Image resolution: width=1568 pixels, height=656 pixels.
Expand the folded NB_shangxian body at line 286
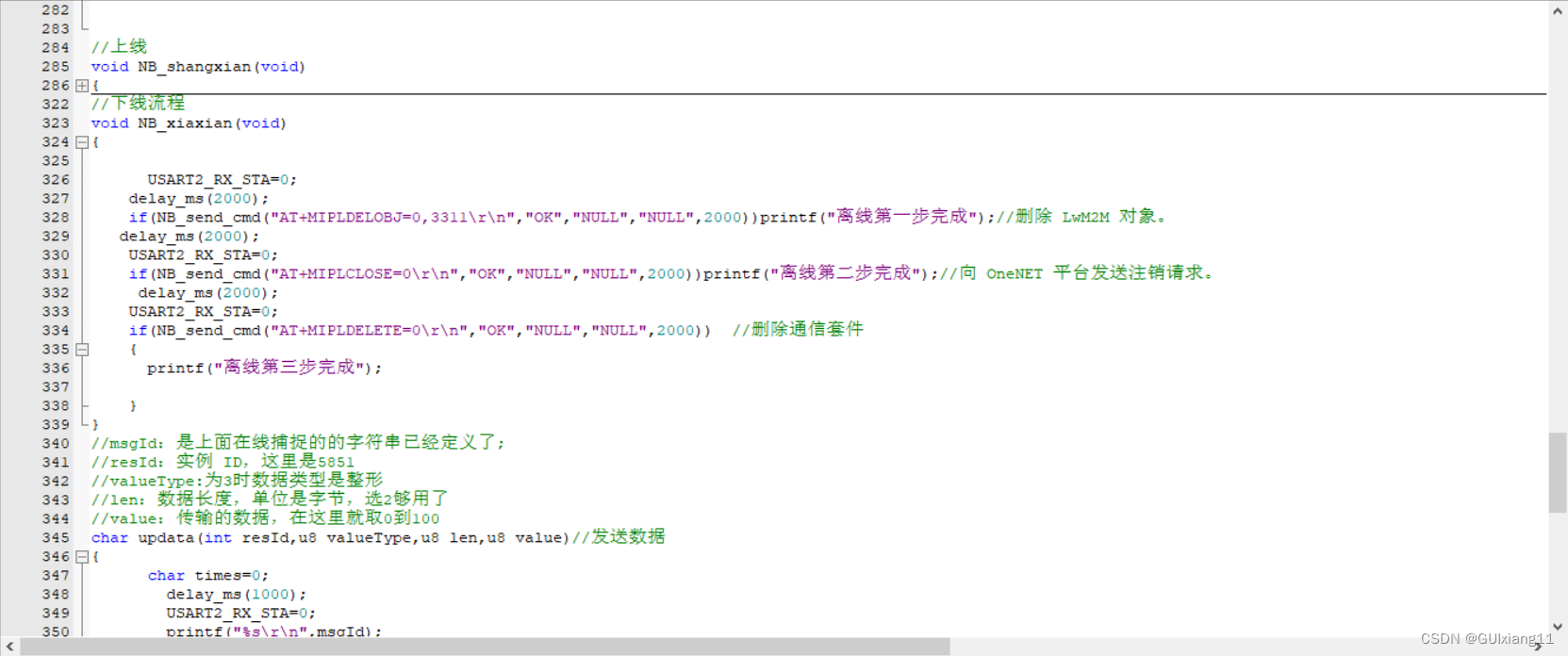82,86
